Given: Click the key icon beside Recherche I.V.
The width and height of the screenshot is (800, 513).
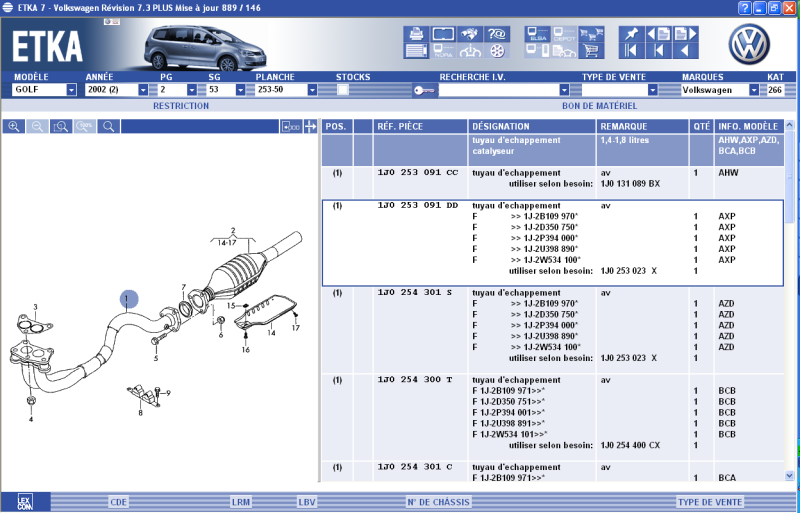Looking at the screenshot, I should [424, 90].
